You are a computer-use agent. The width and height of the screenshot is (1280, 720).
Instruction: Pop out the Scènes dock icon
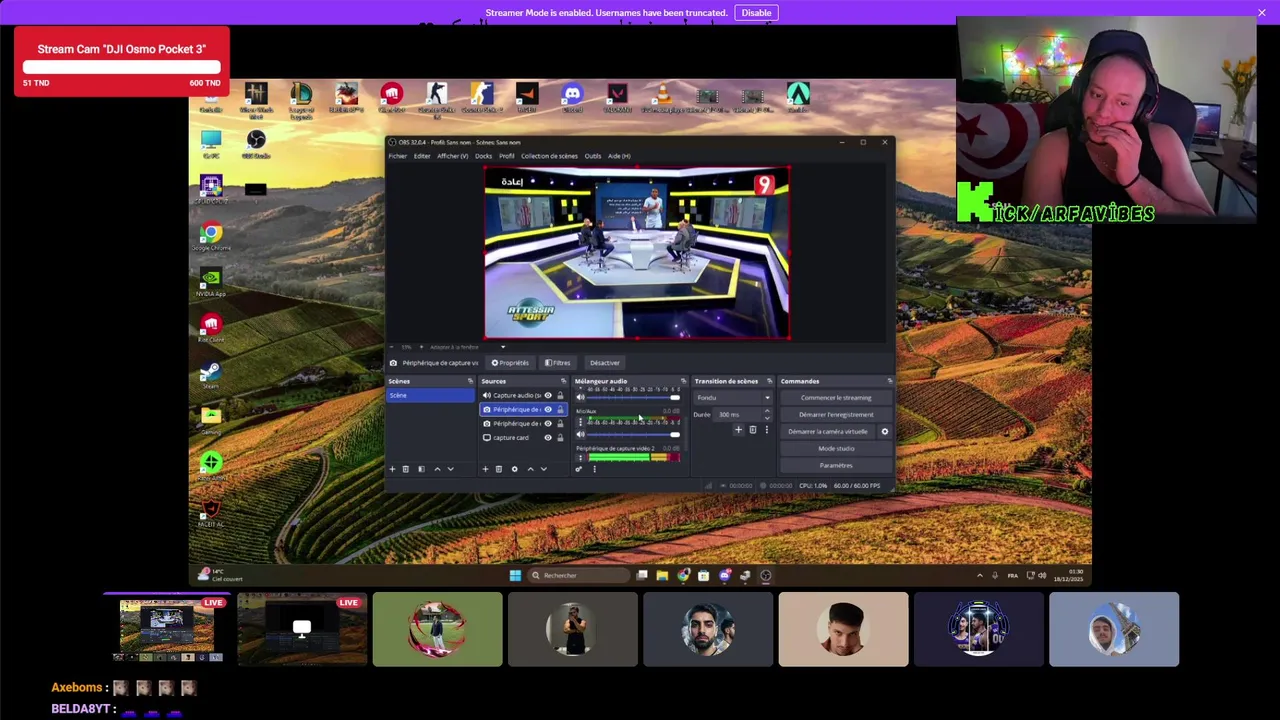[470, 381]
